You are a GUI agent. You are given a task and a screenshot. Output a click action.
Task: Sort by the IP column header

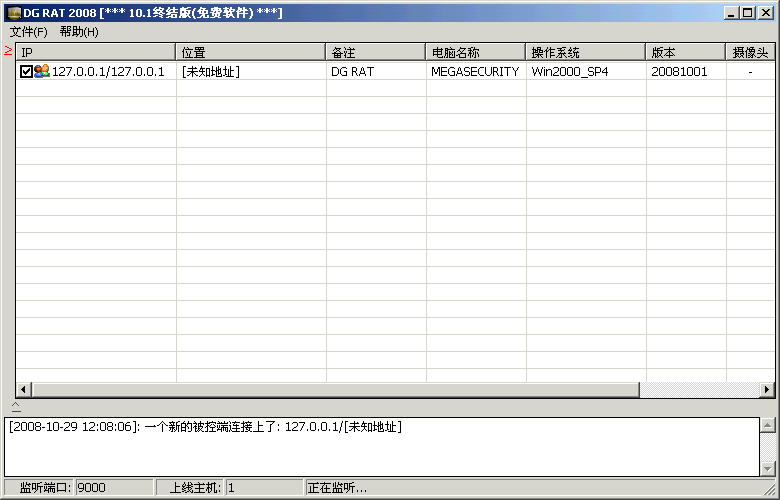point(95,52)
